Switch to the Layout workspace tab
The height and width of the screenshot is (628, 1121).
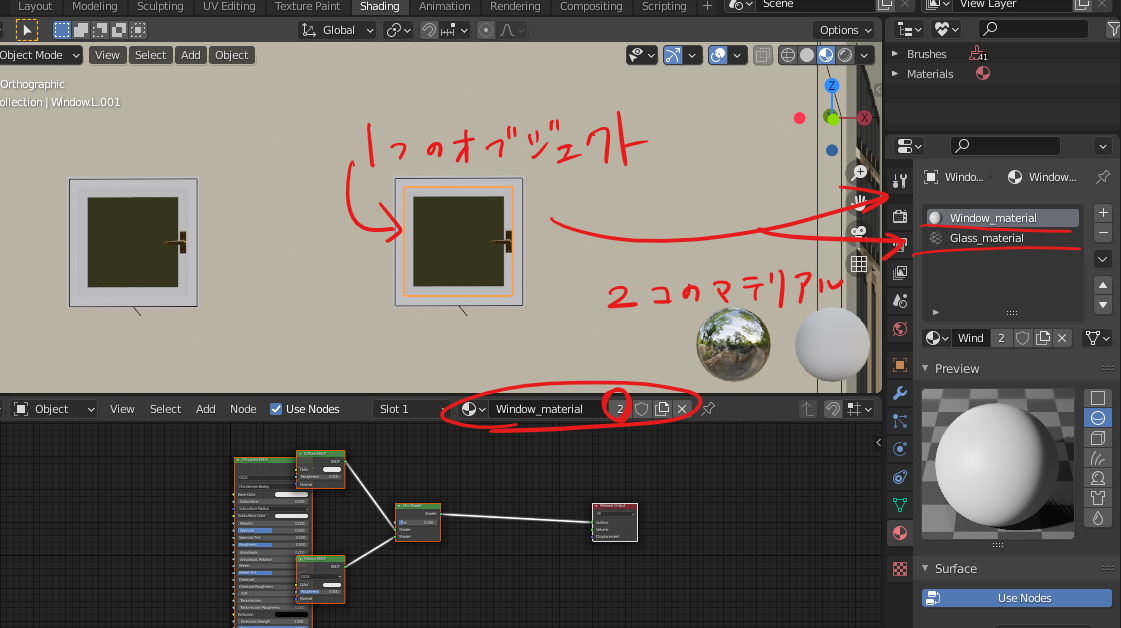(34, 6)
